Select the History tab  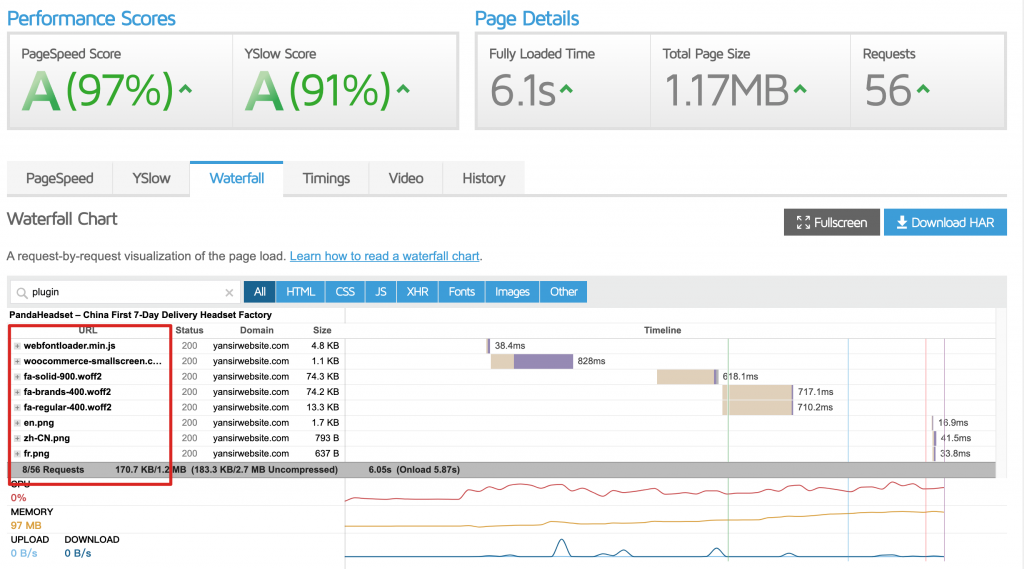(483, 178)
